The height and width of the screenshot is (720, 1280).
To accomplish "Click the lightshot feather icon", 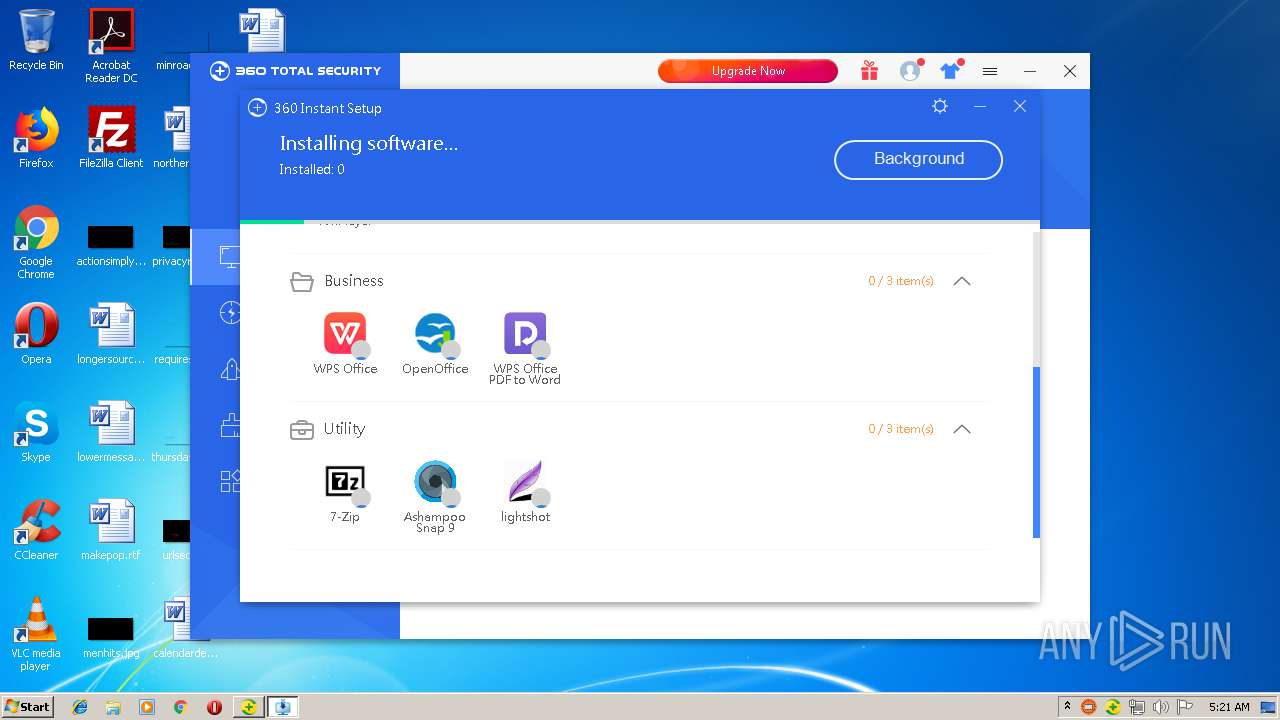I will (525, 481).
